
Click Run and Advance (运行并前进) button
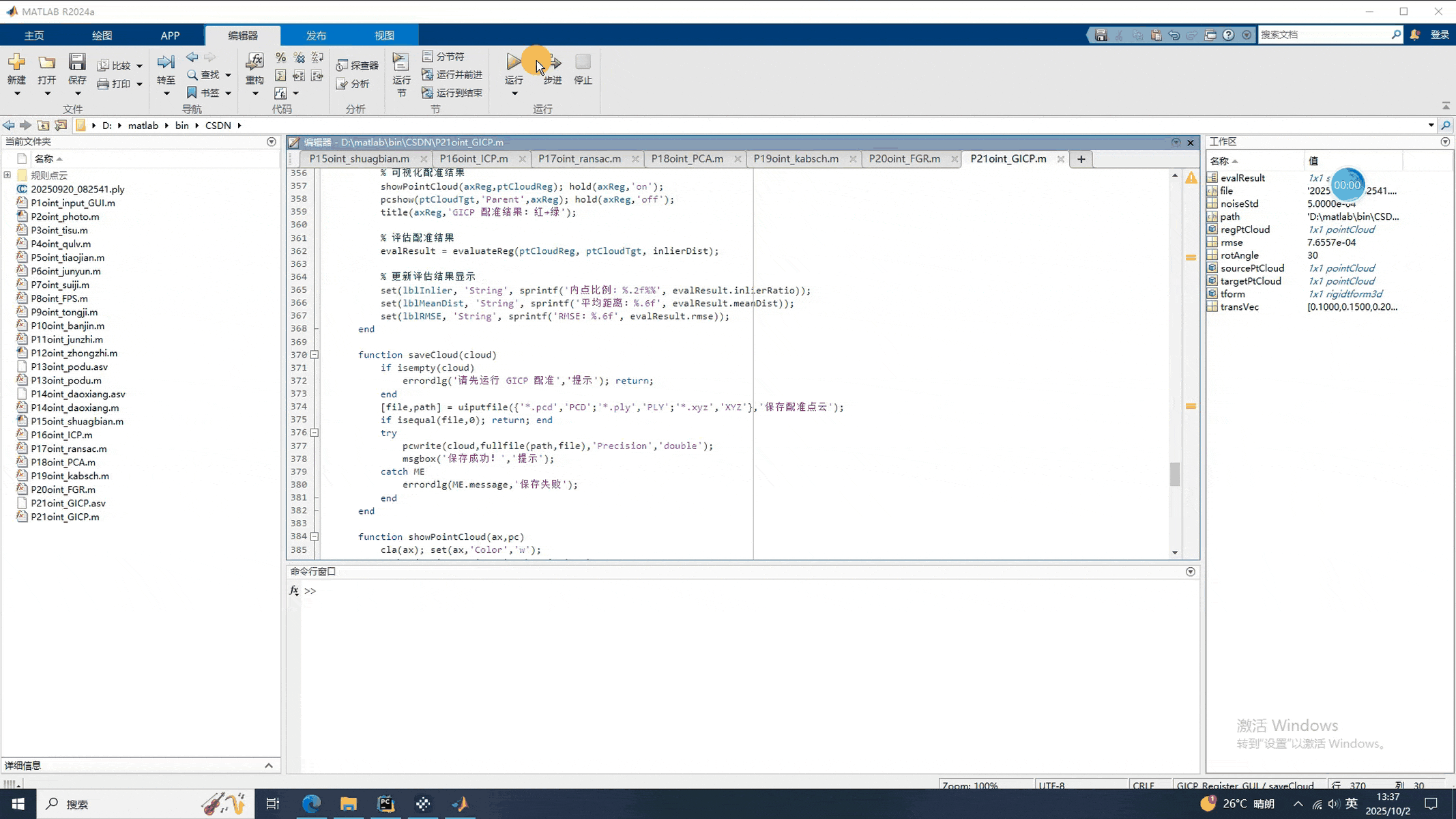point(452,74)
